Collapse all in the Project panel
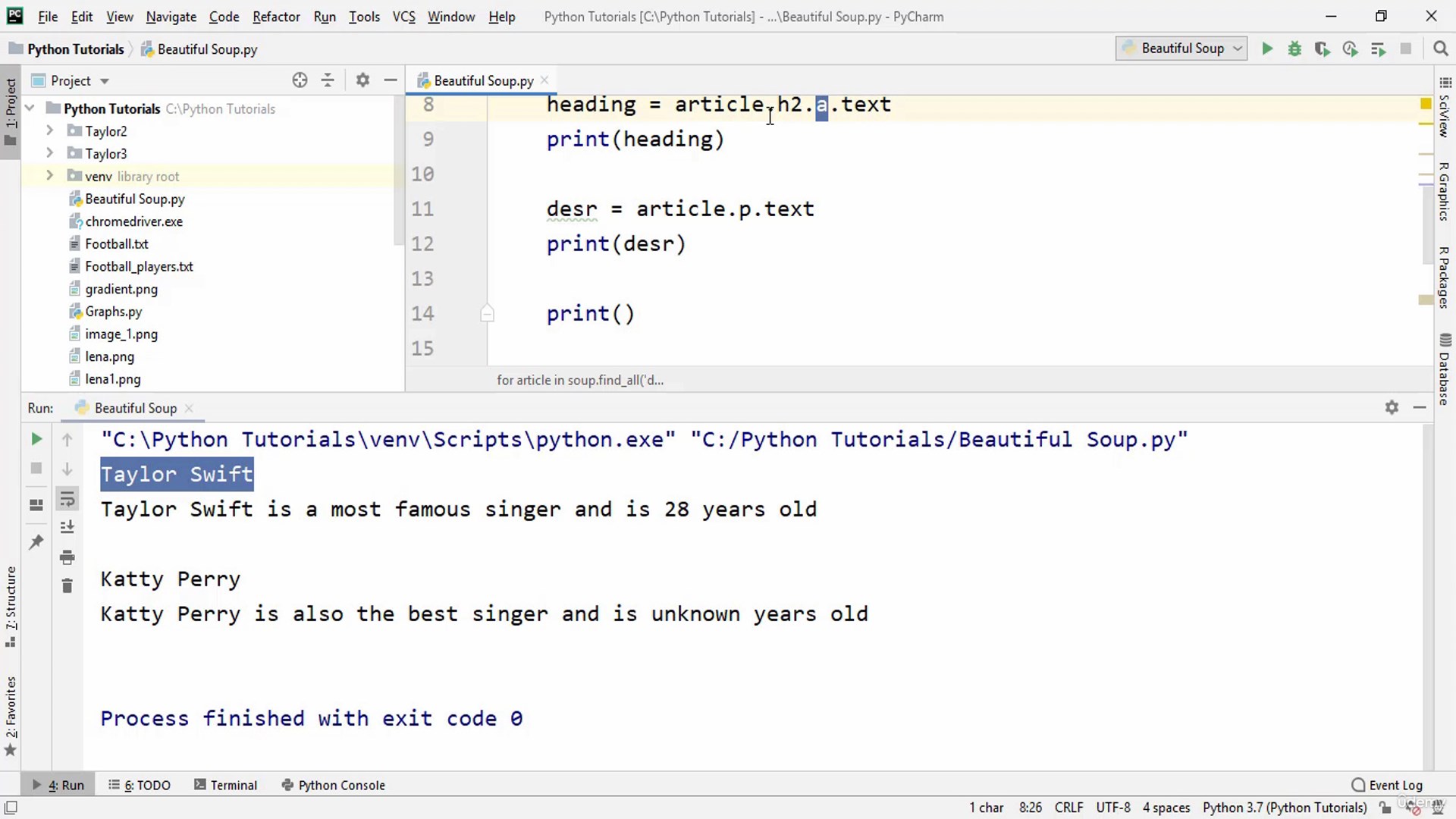 pos(328,80)
